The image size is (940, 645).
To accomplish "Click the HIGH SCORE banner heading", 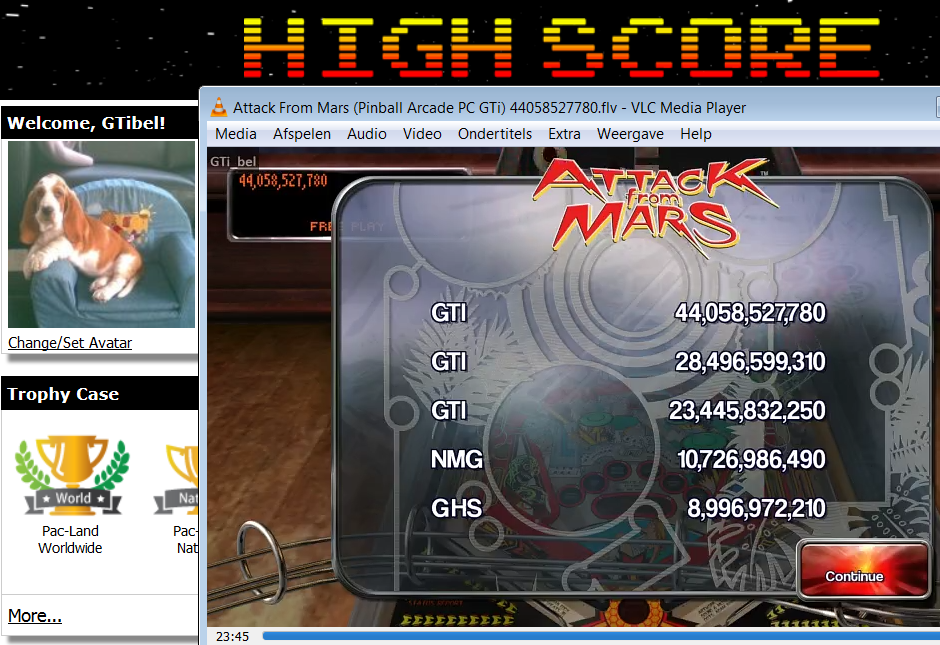I will click(x=561, y=48).
